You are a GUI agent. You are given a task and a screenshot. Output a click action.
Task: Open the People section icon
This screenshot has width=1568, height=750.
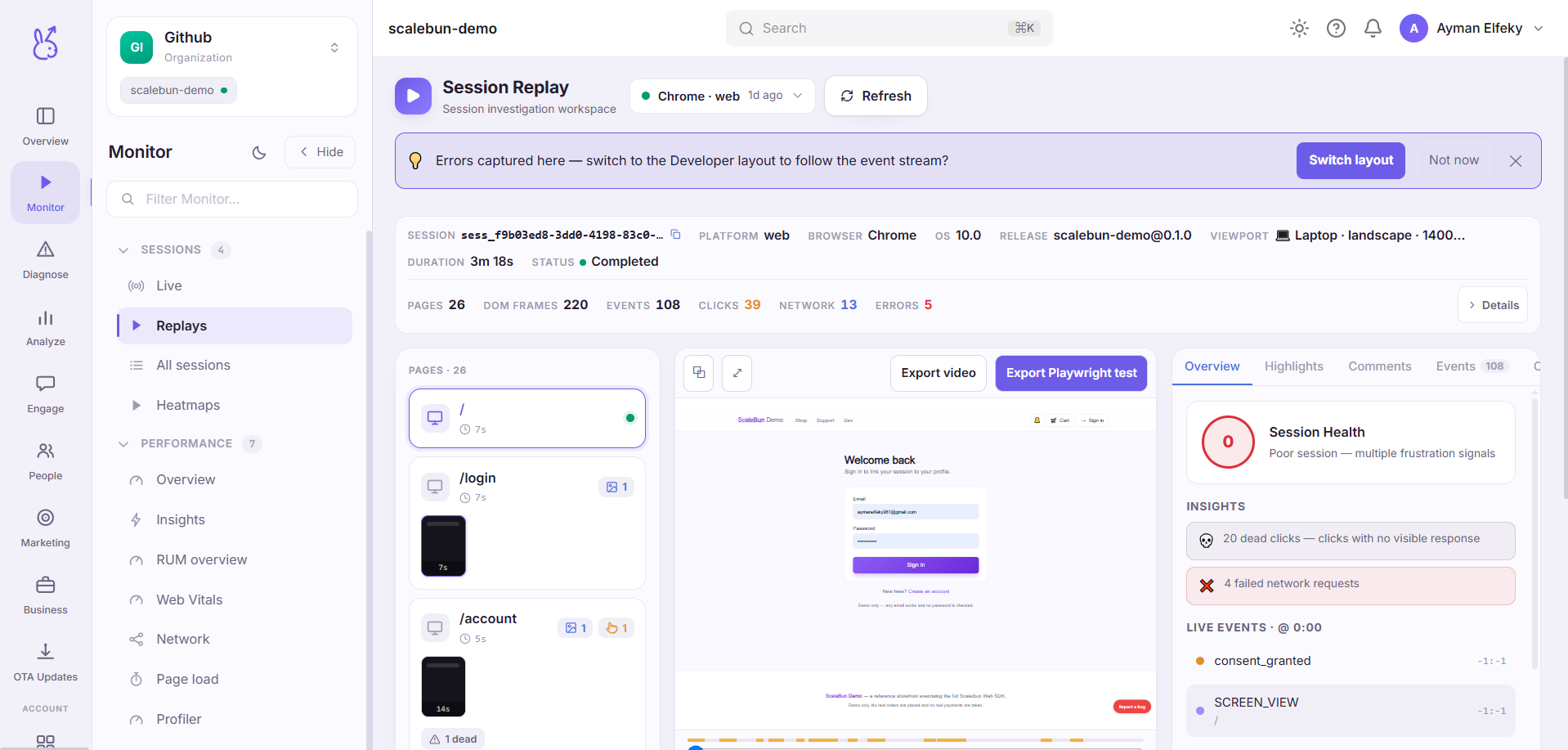tap(46, 451)
